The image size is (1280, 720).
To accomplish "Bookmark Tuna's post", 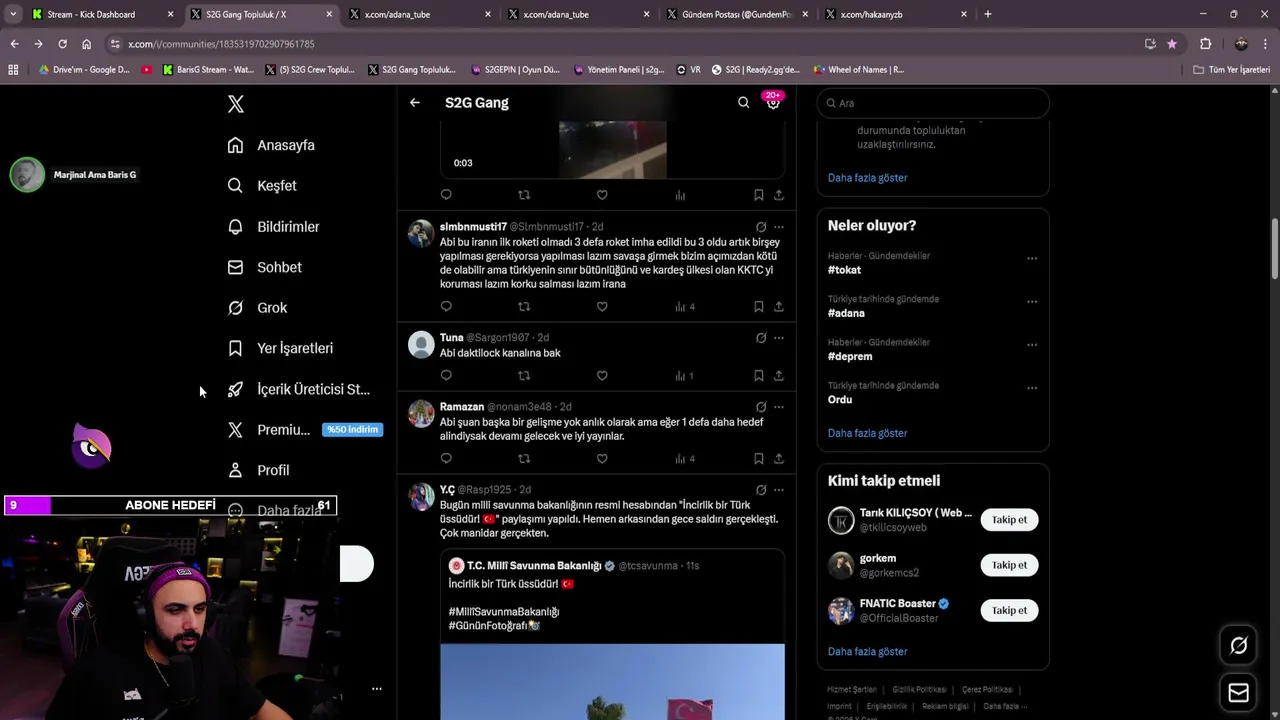I will (758, 376).
